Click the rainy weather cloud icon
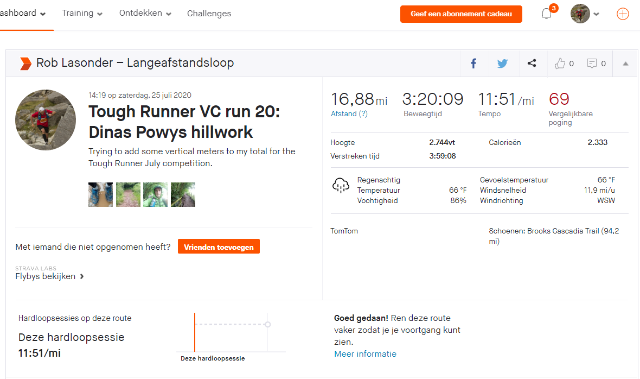 (340, 185)
